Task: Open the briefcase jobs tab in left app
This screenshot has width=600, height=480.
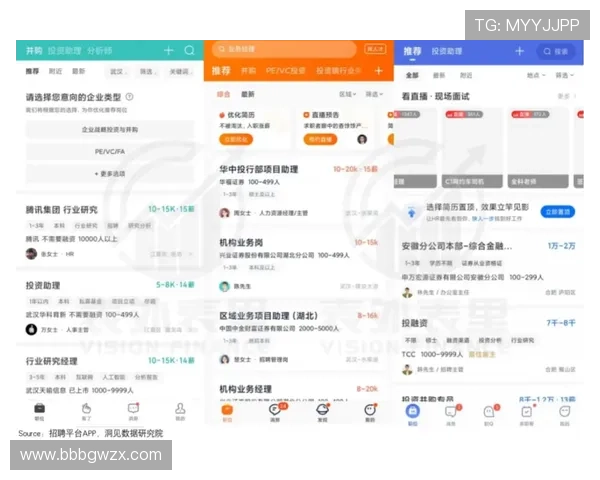Action: (x=39, y=408)
